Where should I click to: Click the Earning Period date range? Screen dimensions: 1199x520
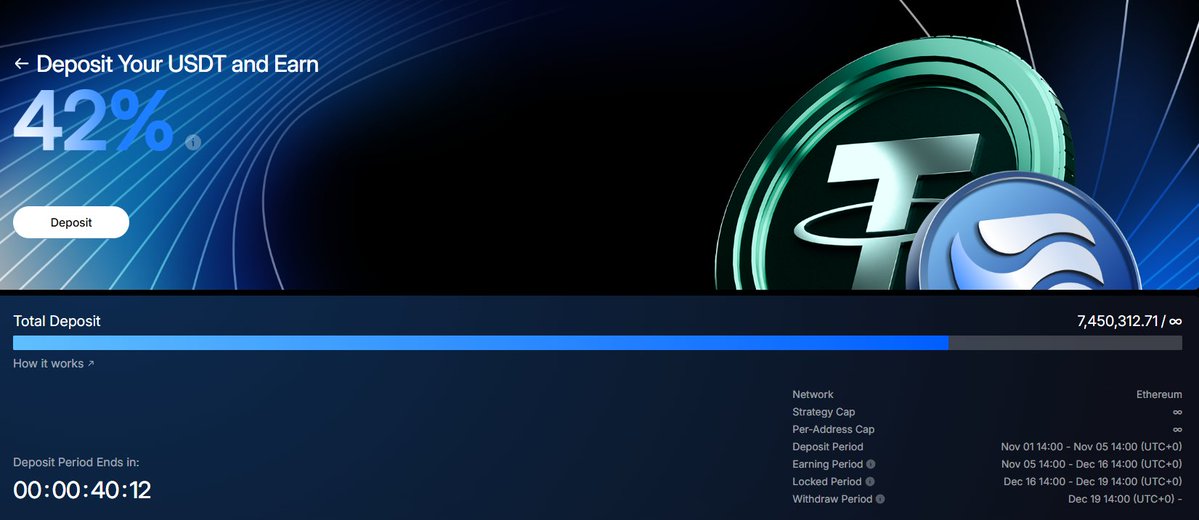[x=1091, y=464]
